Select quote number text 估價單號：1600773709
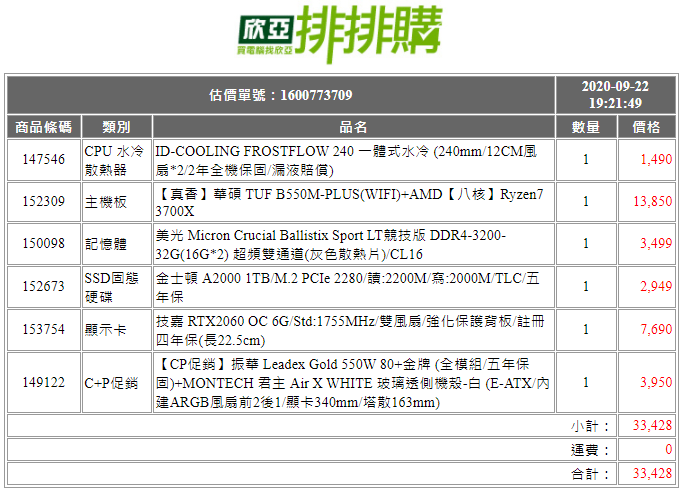The width and height of the screenshot is (683, 489). point(281,95)
